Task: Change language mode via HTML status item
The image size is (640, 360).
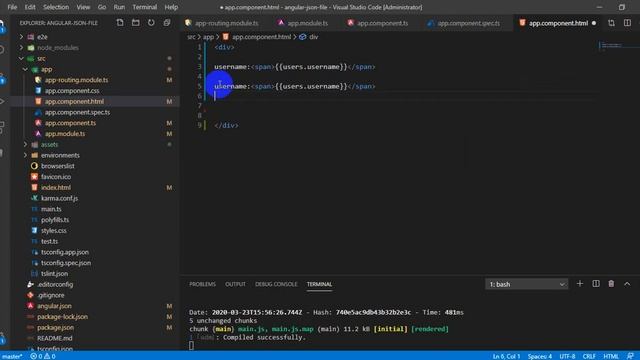Action: (611, 356)
